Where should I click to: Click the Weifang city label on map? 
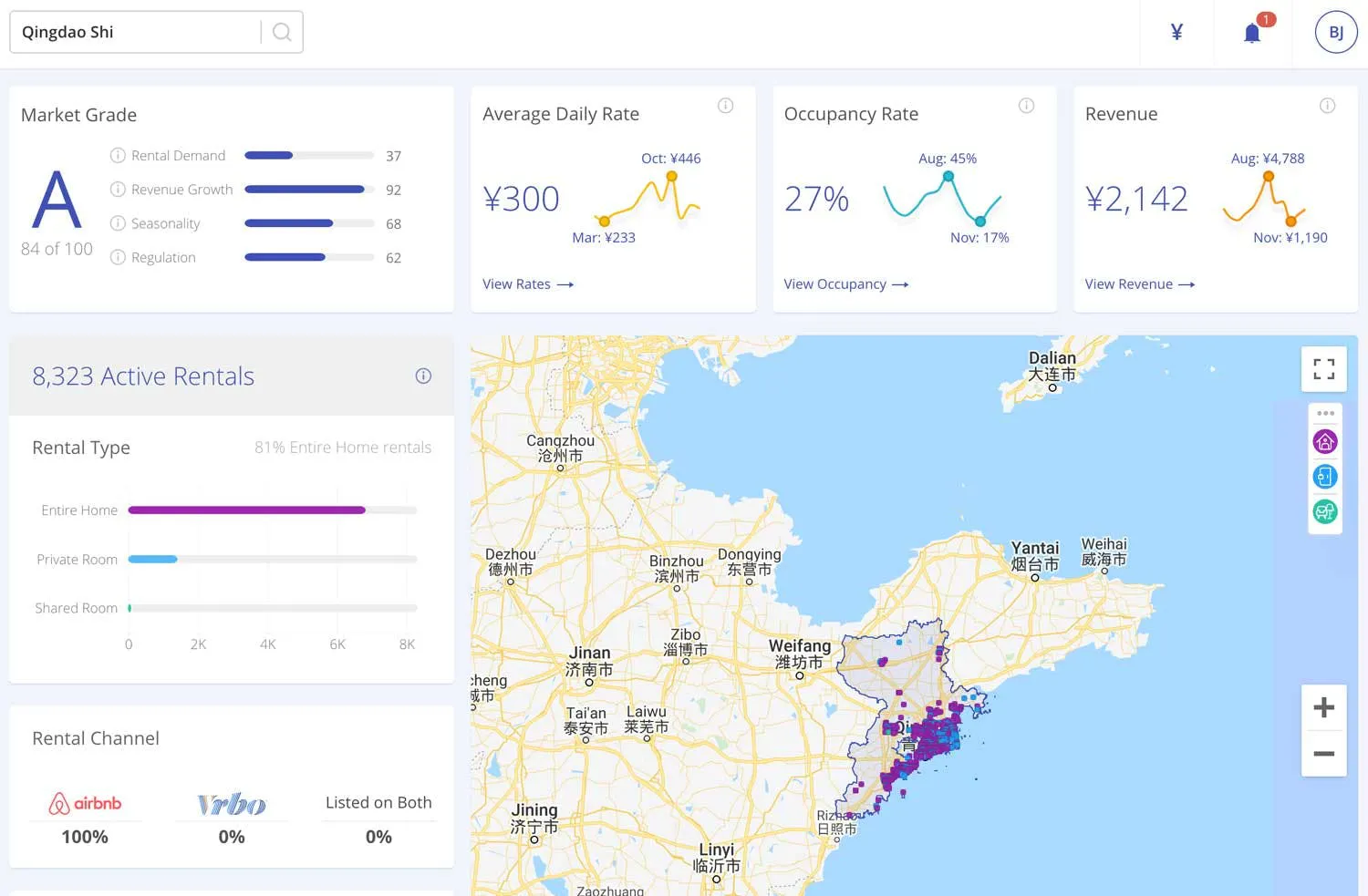click(800, 654)
